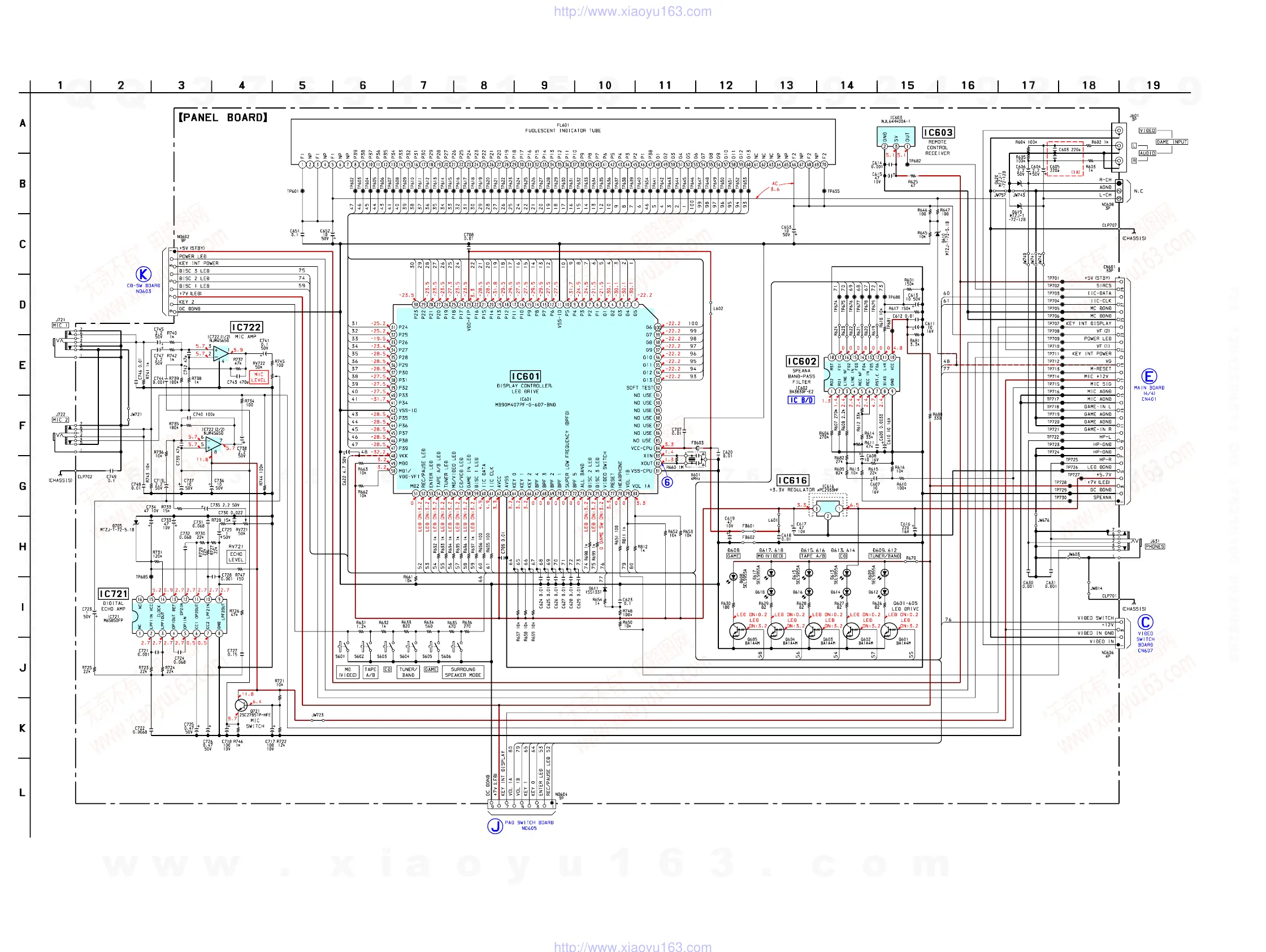
Task: Click the circled J pad switch marker
Action: click(495, 826)
